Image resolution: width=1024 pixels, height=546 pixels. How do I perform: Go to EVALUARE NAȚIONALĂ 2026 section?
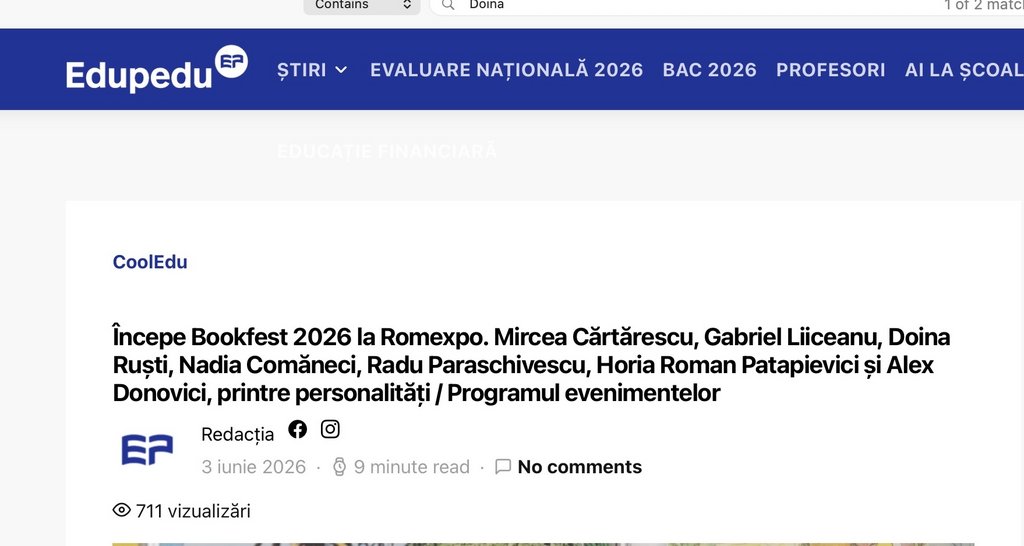pyautogui.click(x=507, y=70)
